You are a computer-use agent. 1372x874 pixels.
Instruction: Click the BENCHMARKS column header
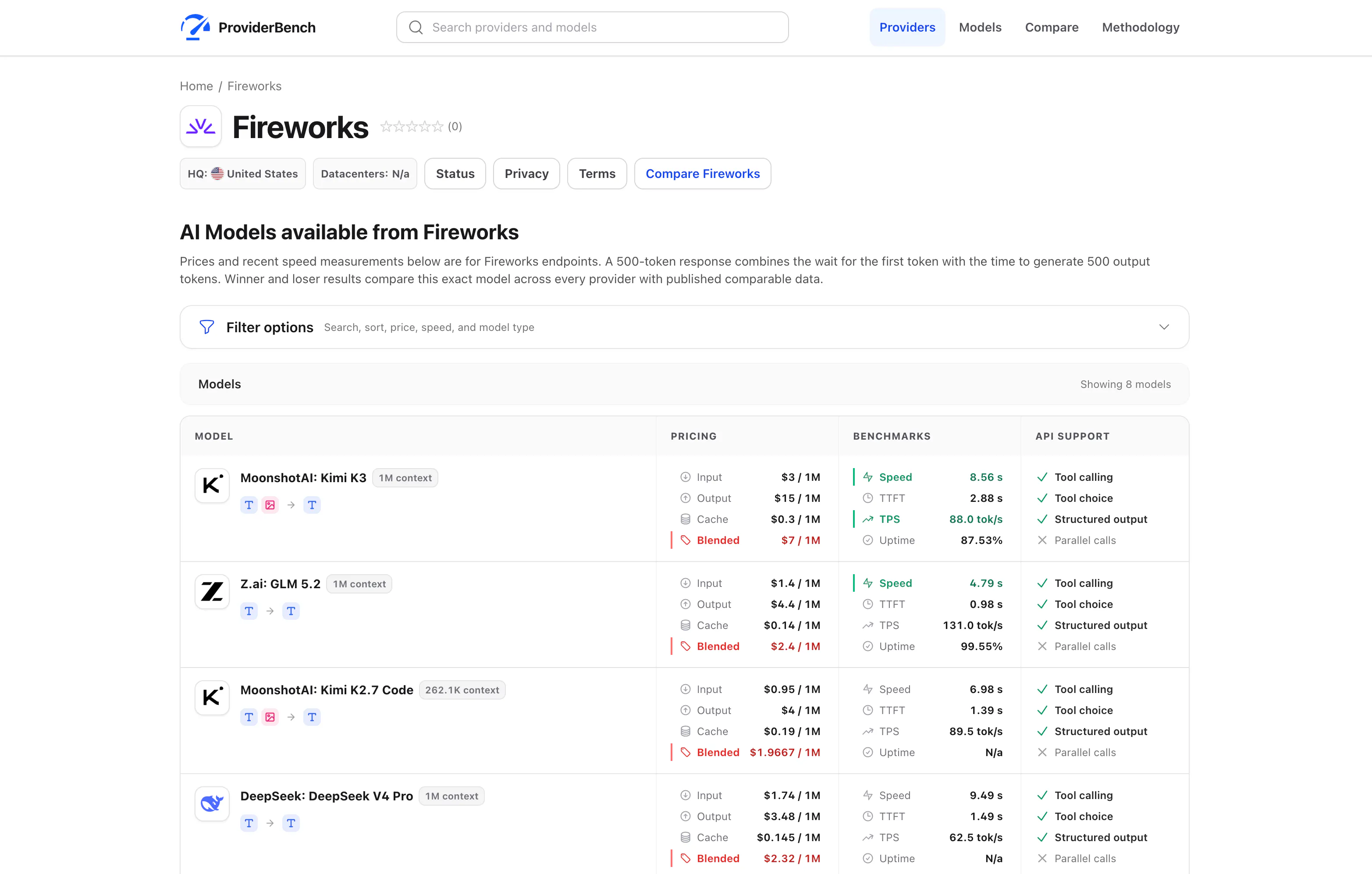coord(892,436)
